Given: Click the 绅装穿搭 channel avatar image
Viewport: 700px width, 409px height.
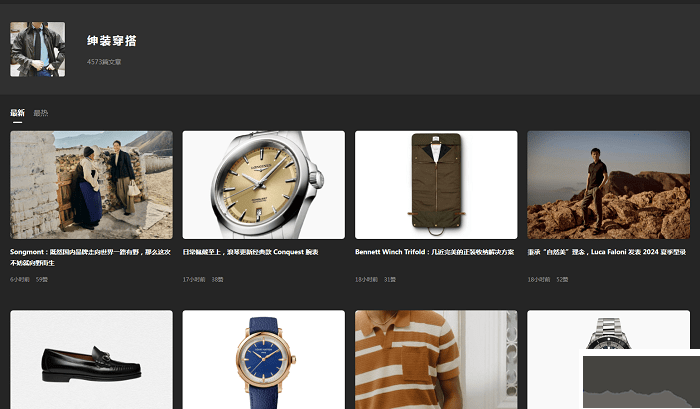Looking at the screenshot, I should [x=37, y=49].
